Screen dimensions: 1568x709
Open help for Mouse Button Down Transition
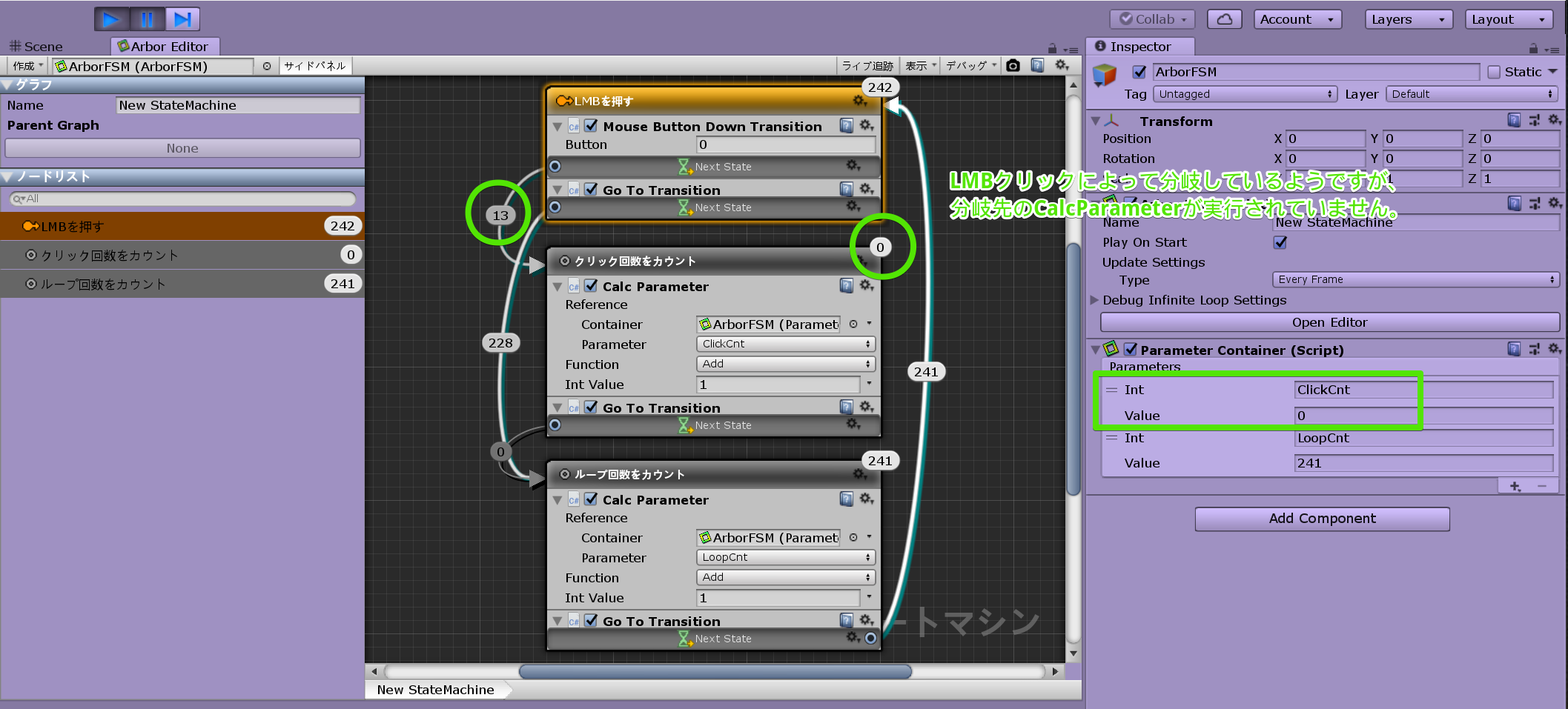coord(846,126)
